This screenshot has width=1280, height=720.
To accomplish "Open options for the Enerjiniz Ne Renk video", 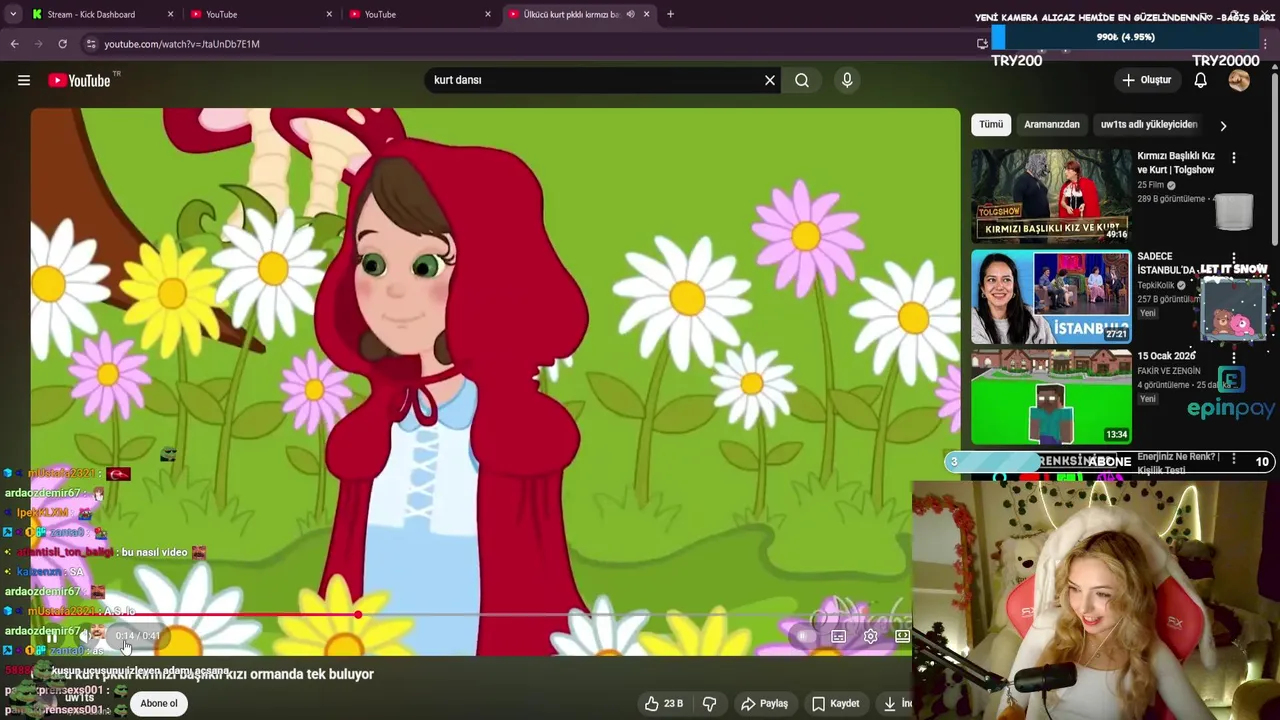I will coord(1233,459).
